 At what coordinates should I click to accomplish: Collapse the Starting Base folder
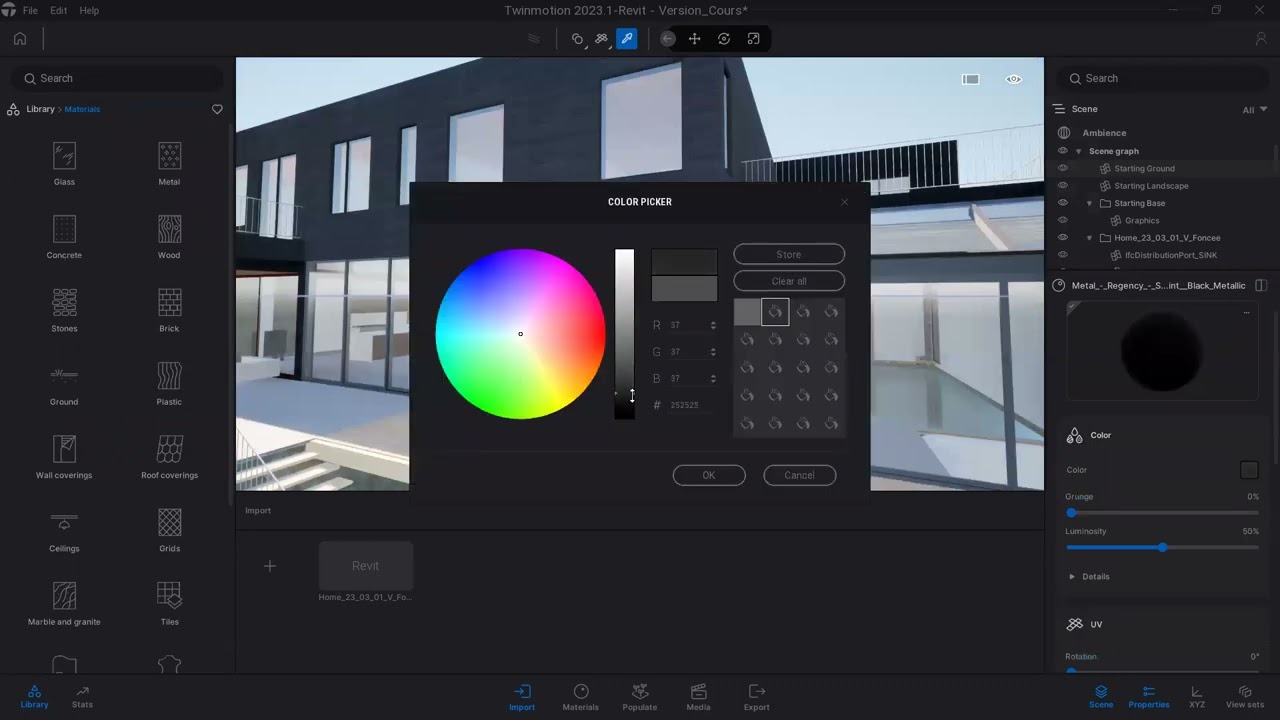point(1090,203)
